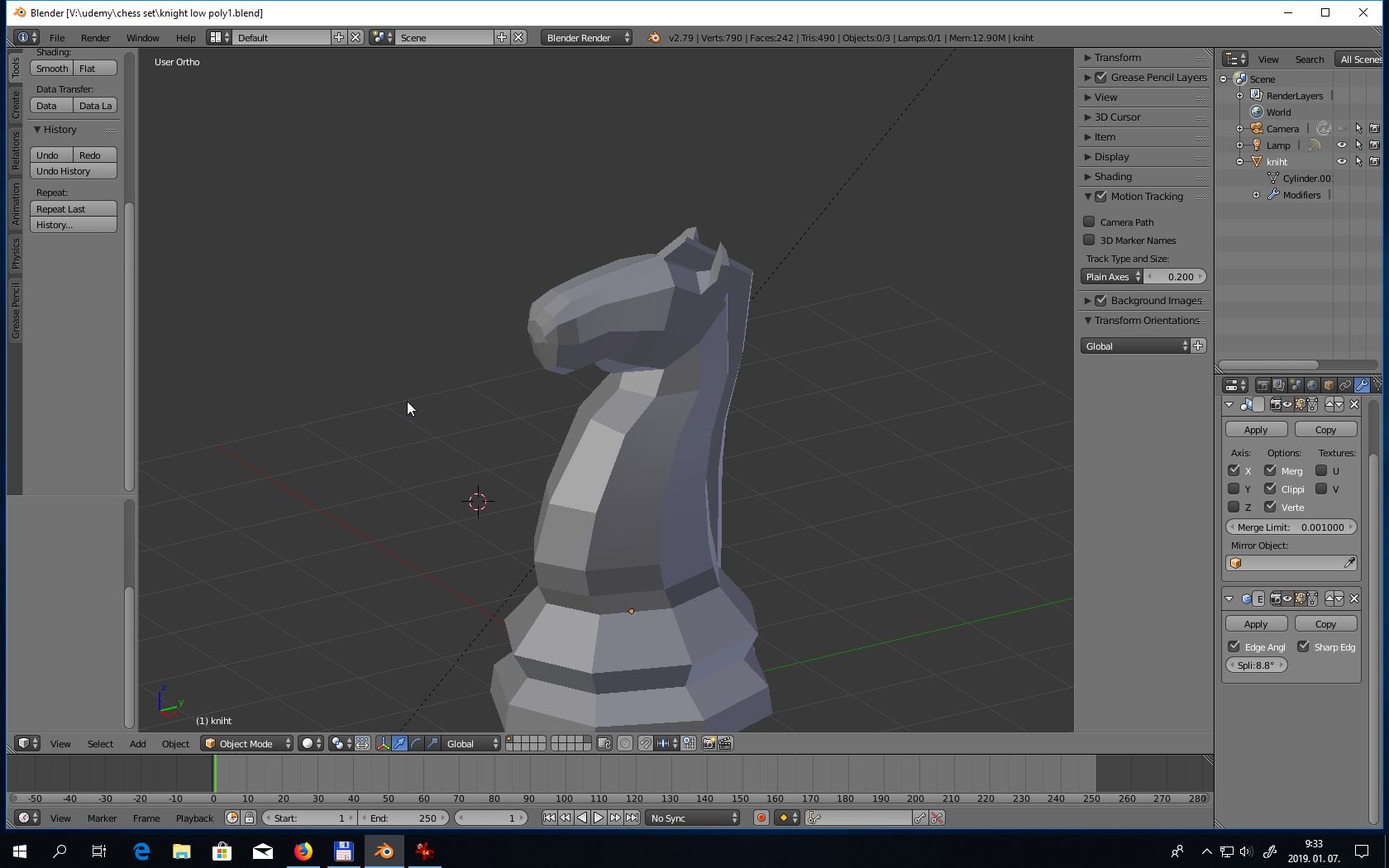Toggle the Sharp Edges checkbox
Viewport: 1389px width, 868px height.
click(1303, 646)
